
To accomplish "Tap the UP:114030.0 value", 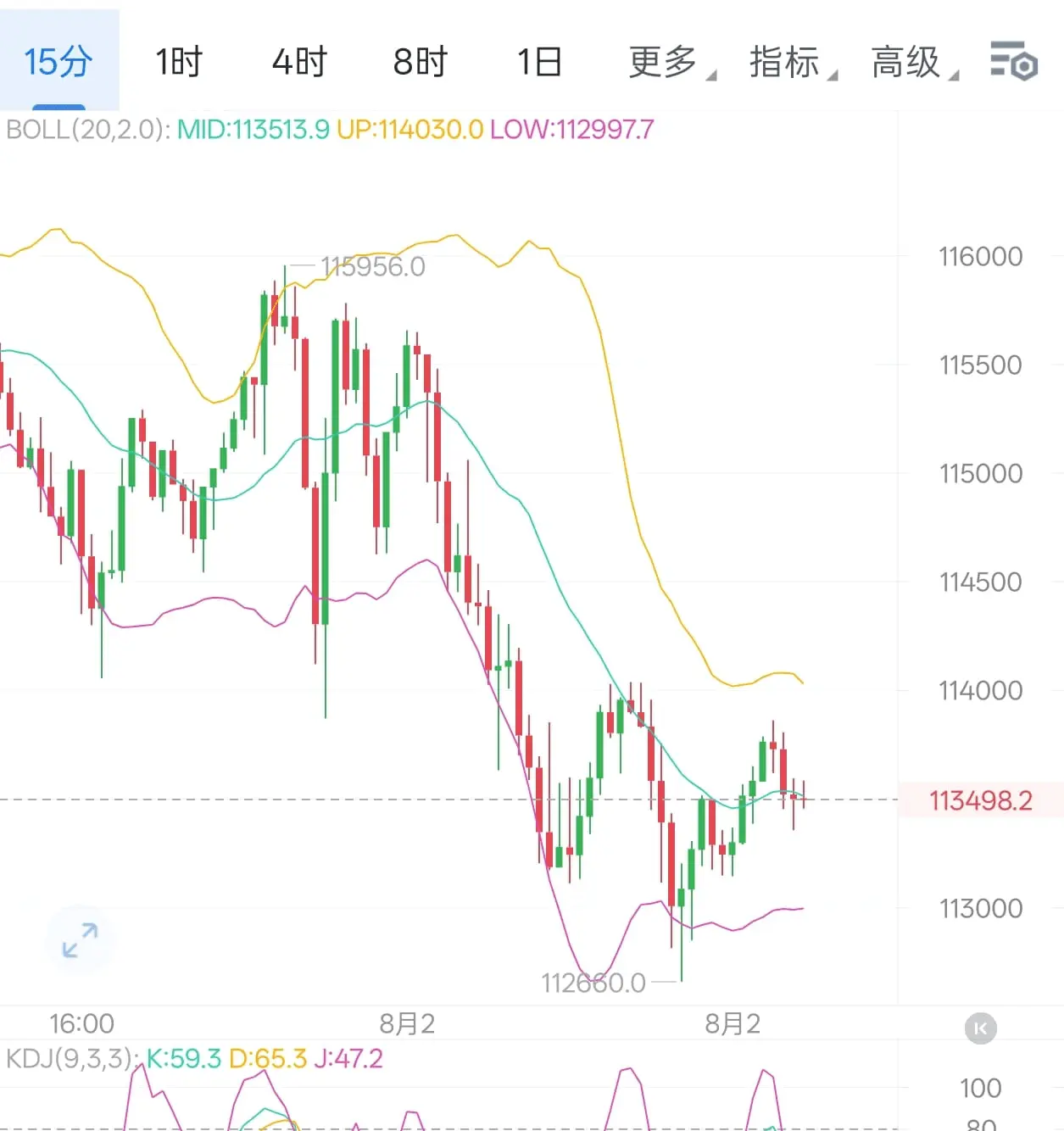I will 409,130.
